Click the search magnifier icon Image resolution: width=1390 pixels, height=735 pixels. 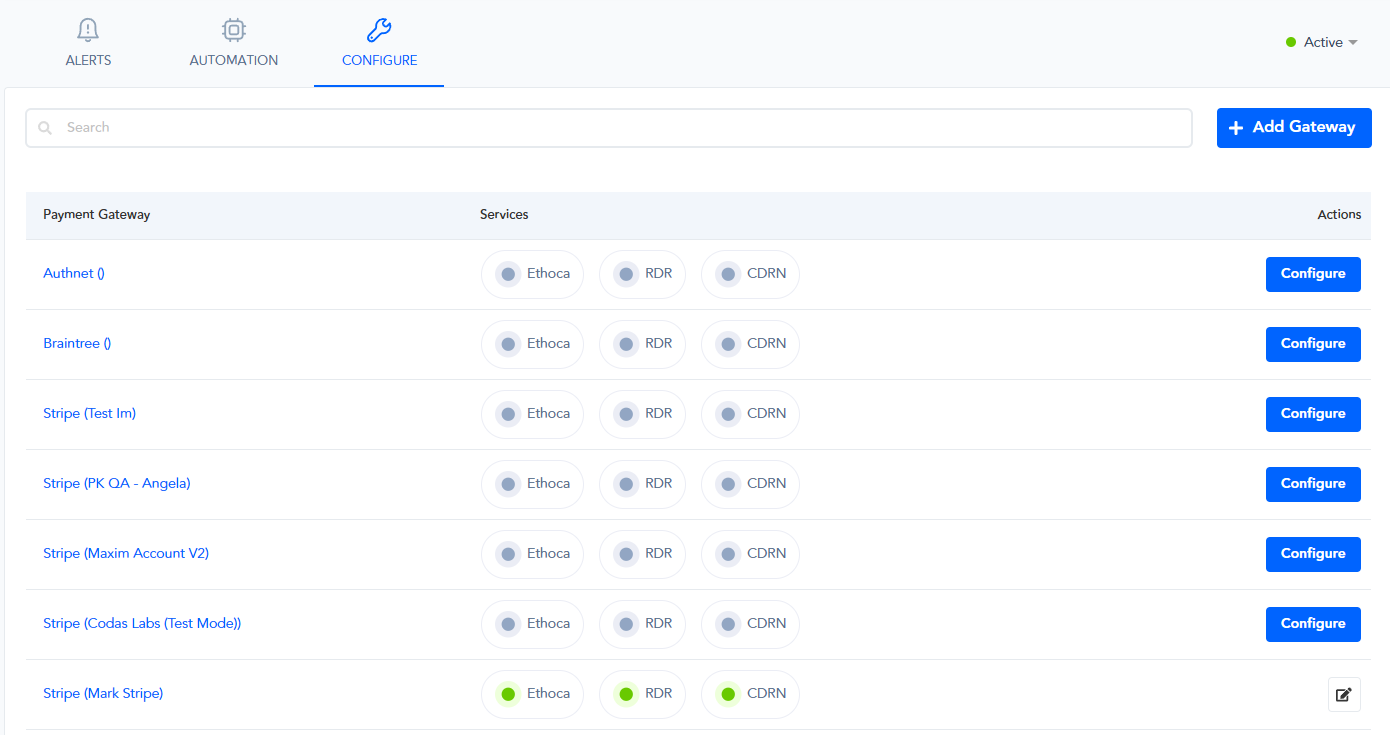[x=45, y=128]
